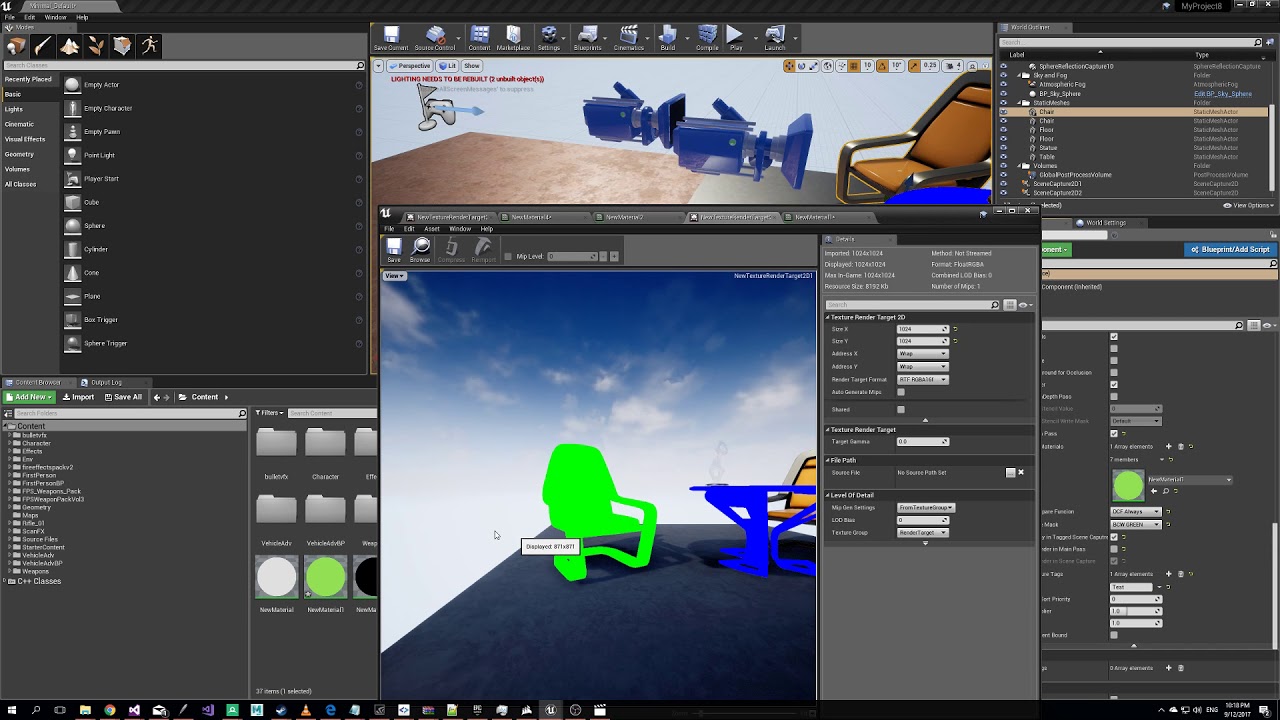Viewport: 1280px width, 720px height.
Task: Click Save Current in main toolbar
Action: point(391,39)
